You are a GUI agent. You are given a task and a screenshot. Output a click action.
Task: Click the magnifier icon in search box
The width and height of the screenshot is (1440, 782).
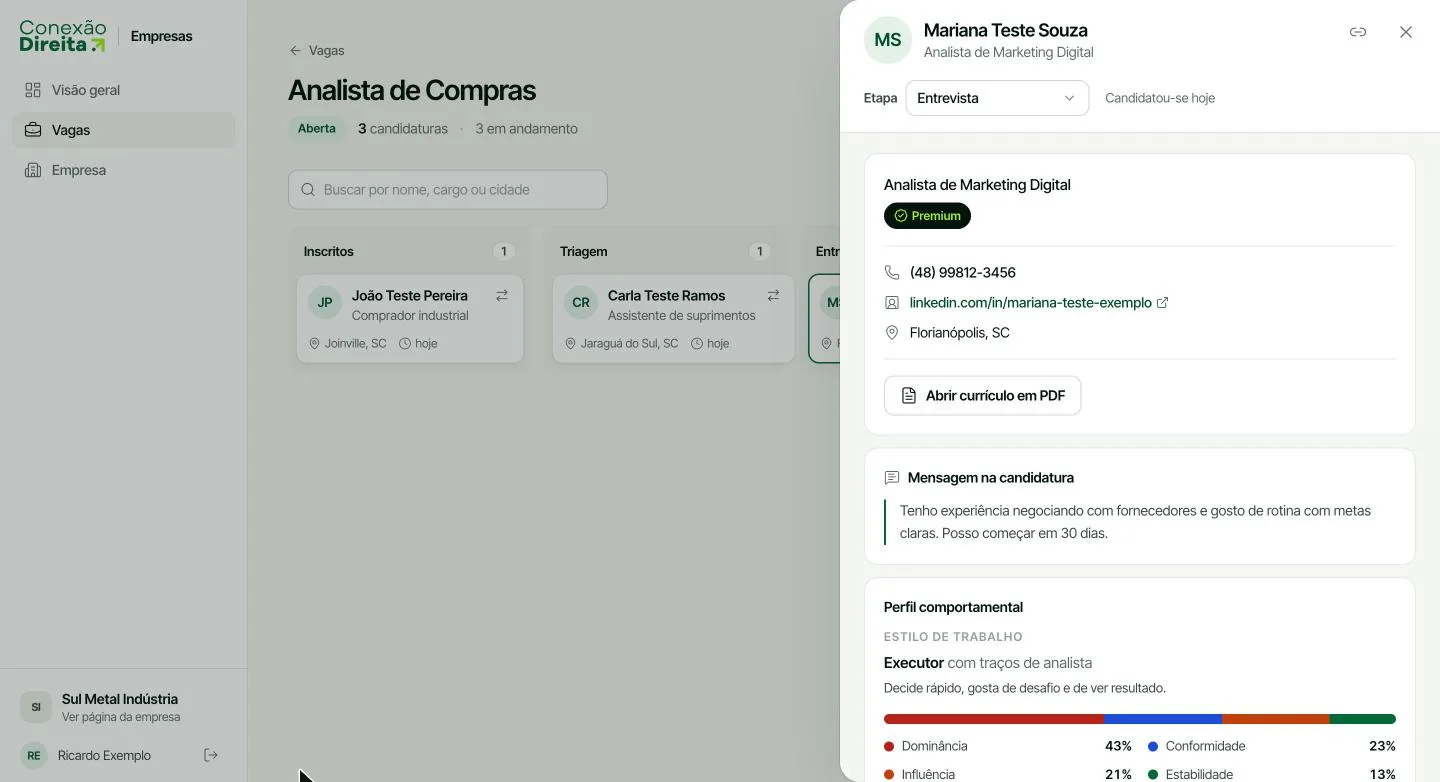point(308,190)
